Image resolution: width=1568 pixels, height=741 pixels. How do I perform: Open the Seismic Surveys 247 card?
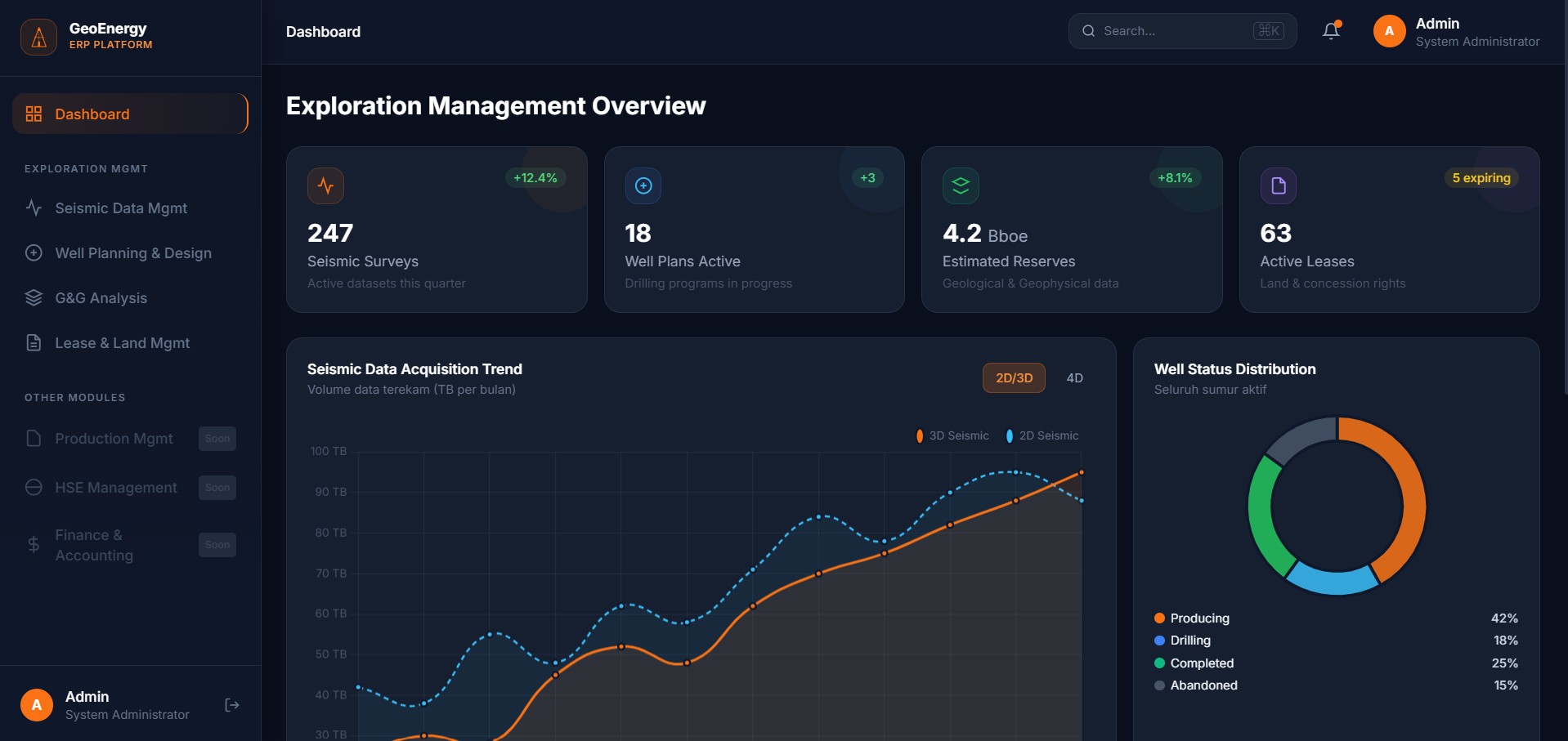[437, 230]
